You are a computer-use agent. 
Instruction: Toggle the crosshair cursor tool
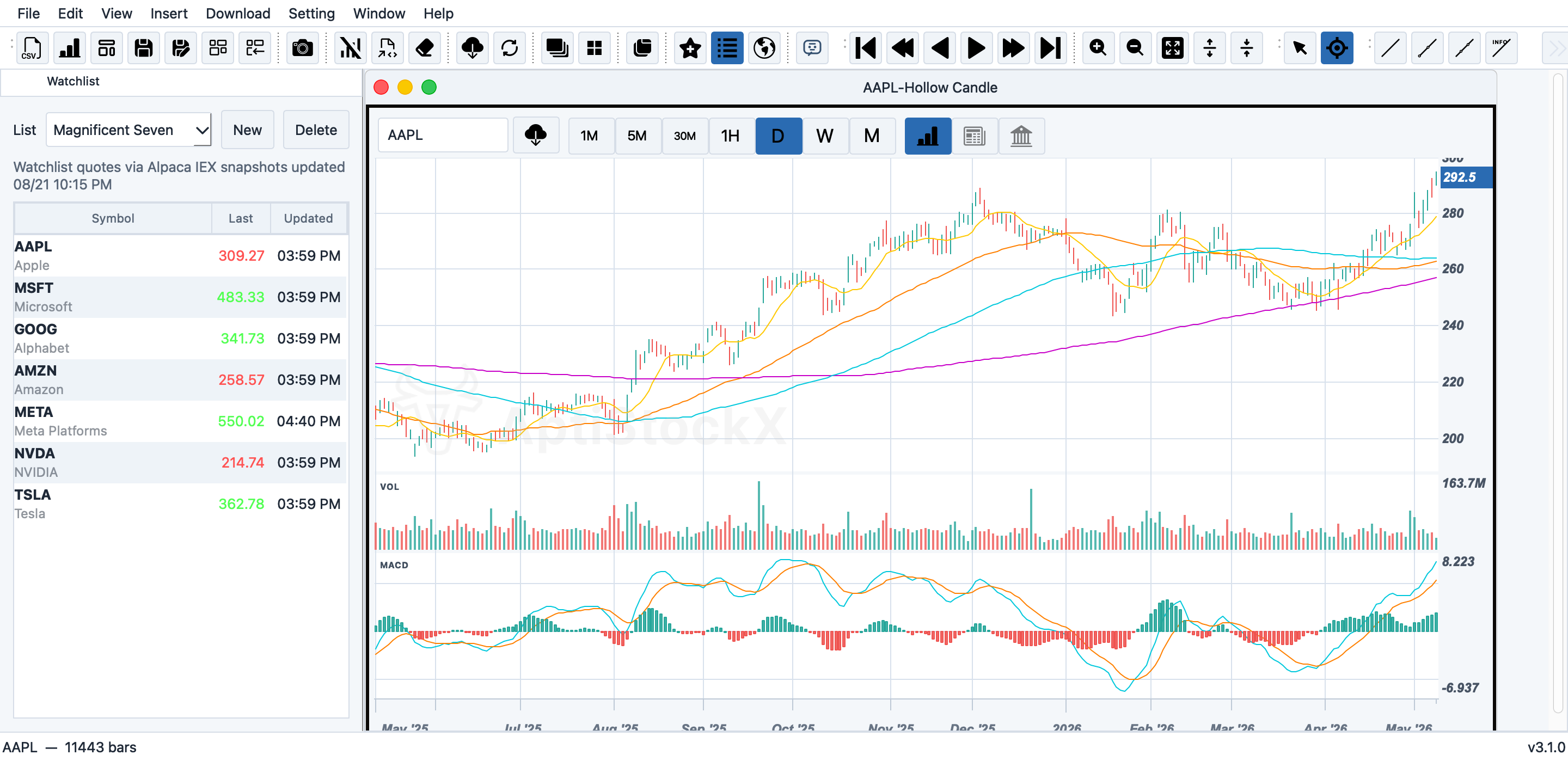click(x=1337, y=48)
